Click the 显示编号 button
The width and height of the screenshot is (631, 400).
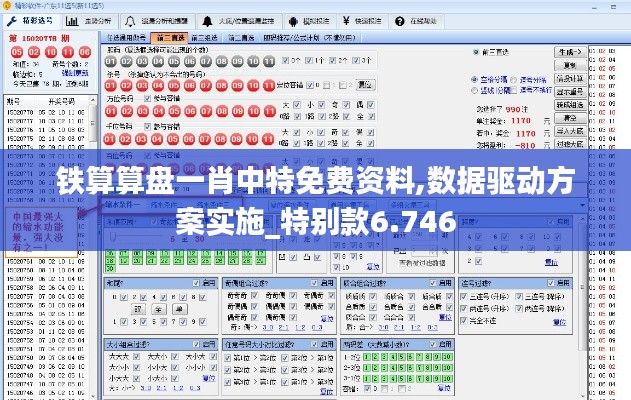570,92
